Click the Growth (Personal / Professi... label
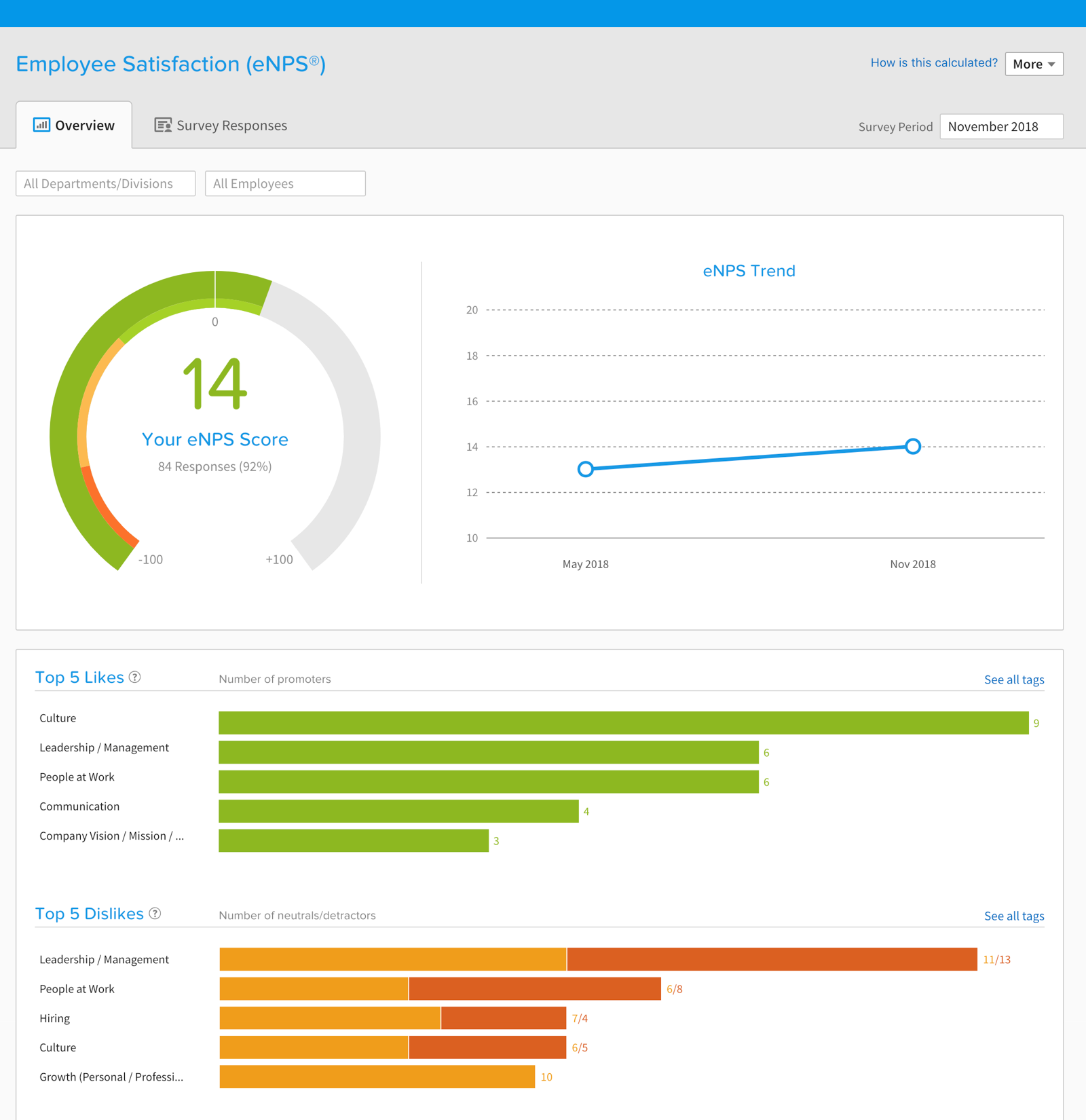The width and height of the screenshot is (1086, 1120). pos(111,1077)
